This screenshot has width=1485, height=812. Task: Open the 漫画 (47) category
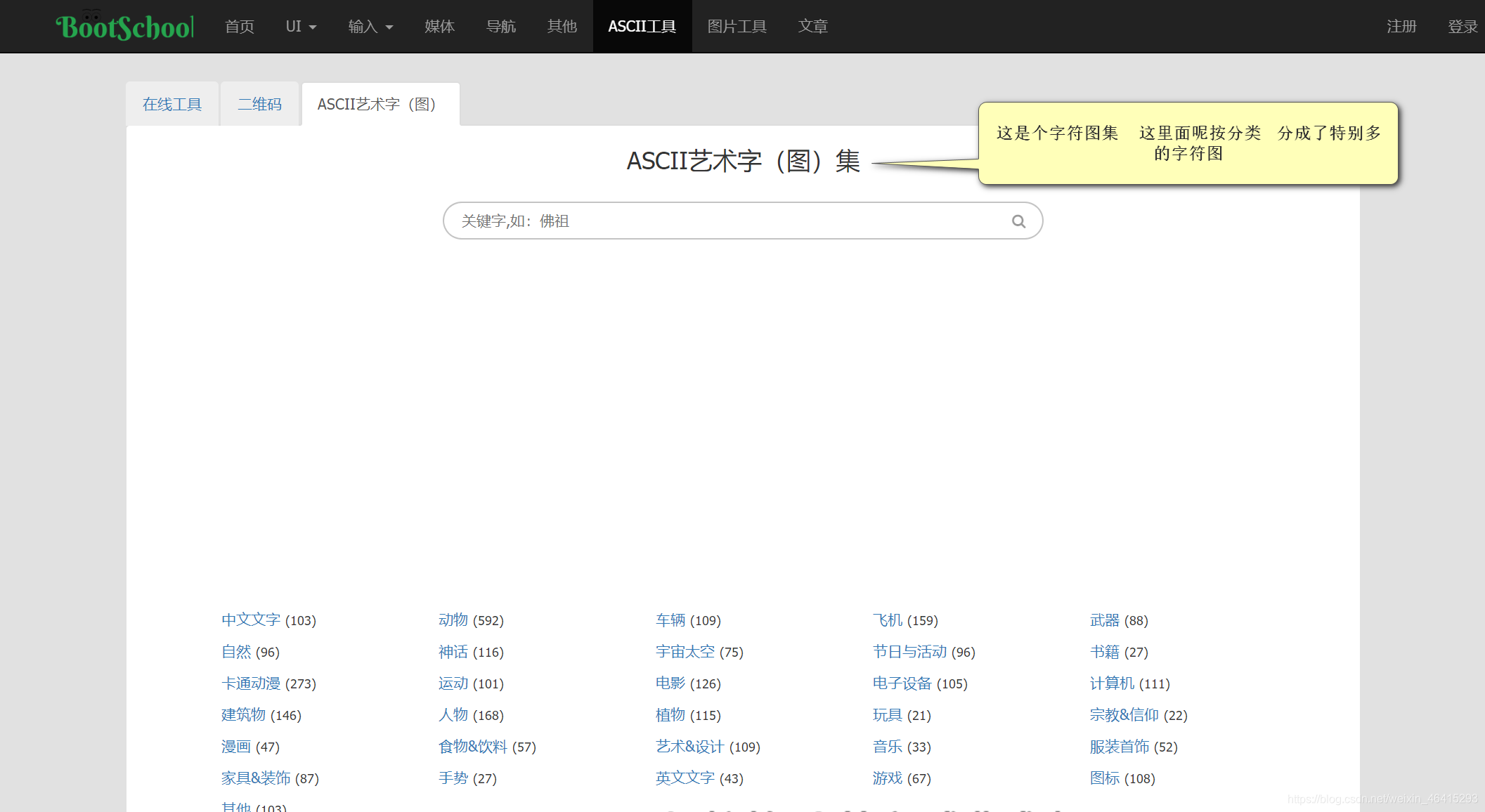(x=236, y=746)
